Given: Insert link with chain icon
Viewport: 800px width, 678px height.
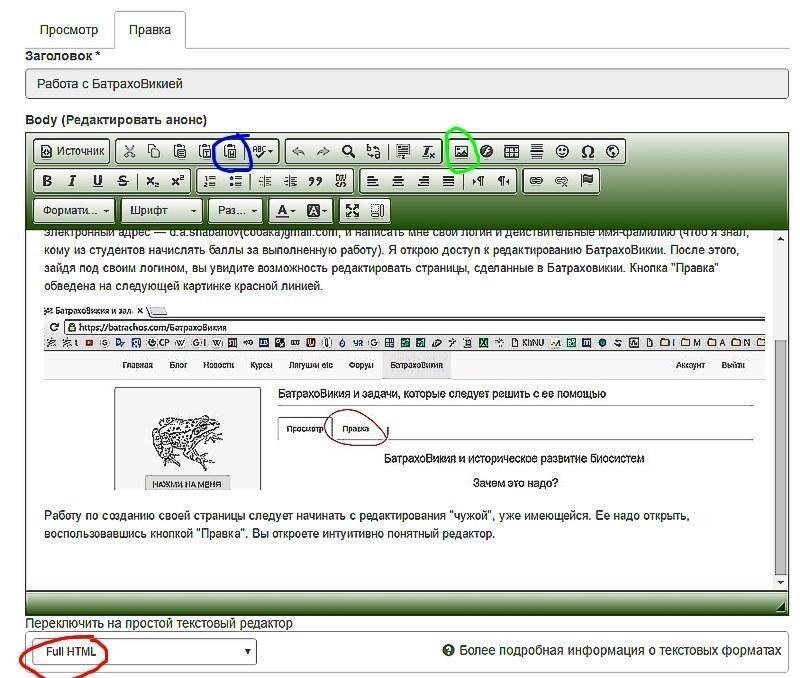Looking at the screenshot, I should (x=536, y=181).
